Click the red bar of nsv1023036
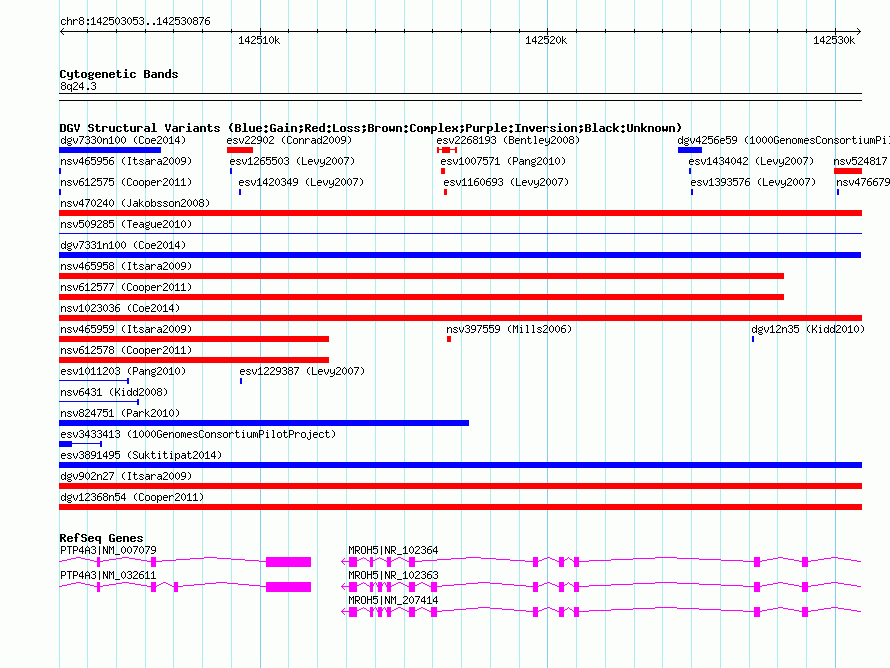 click(x=460, y=318)
